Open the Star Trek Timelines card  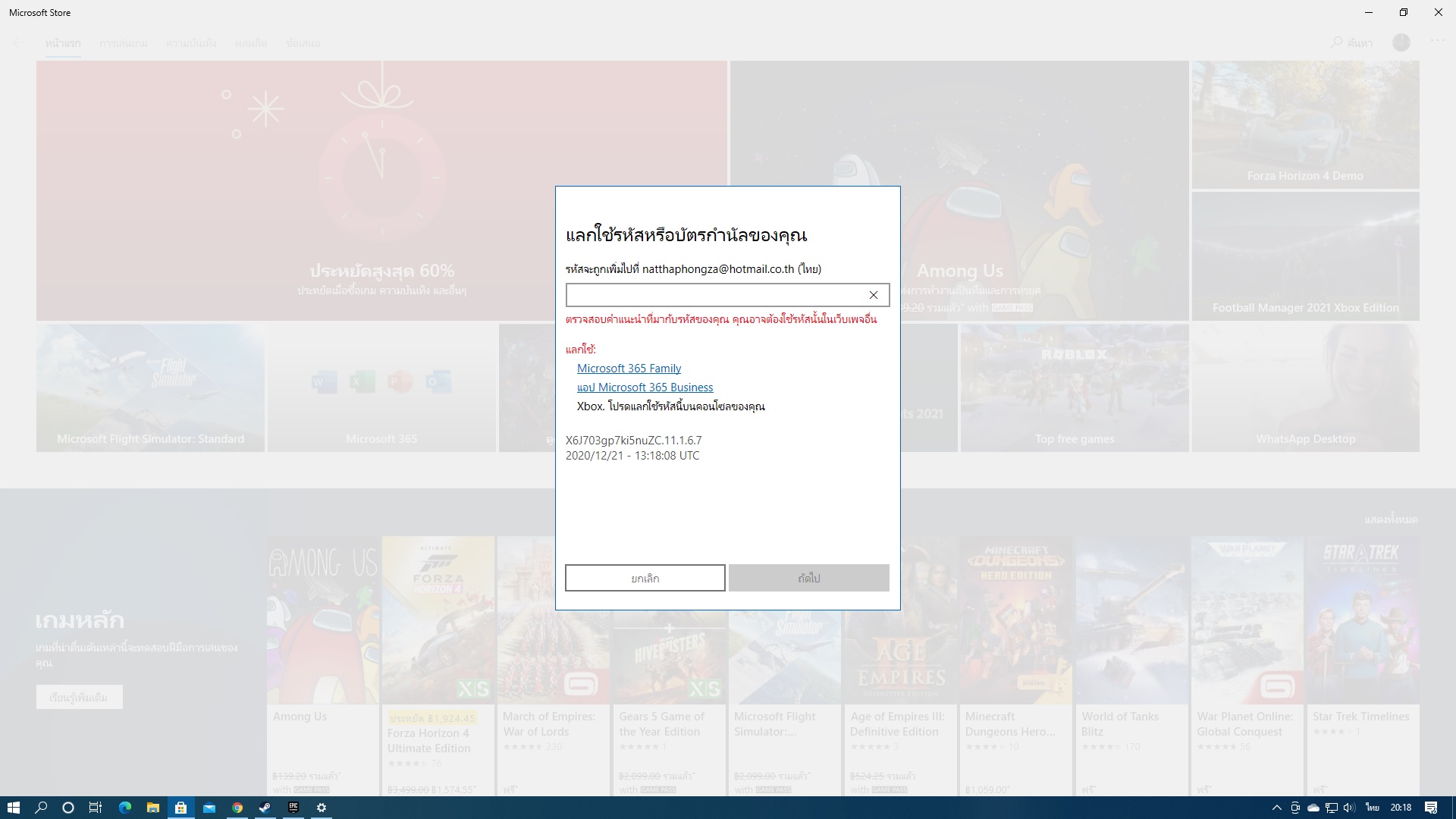[1362, 666]
